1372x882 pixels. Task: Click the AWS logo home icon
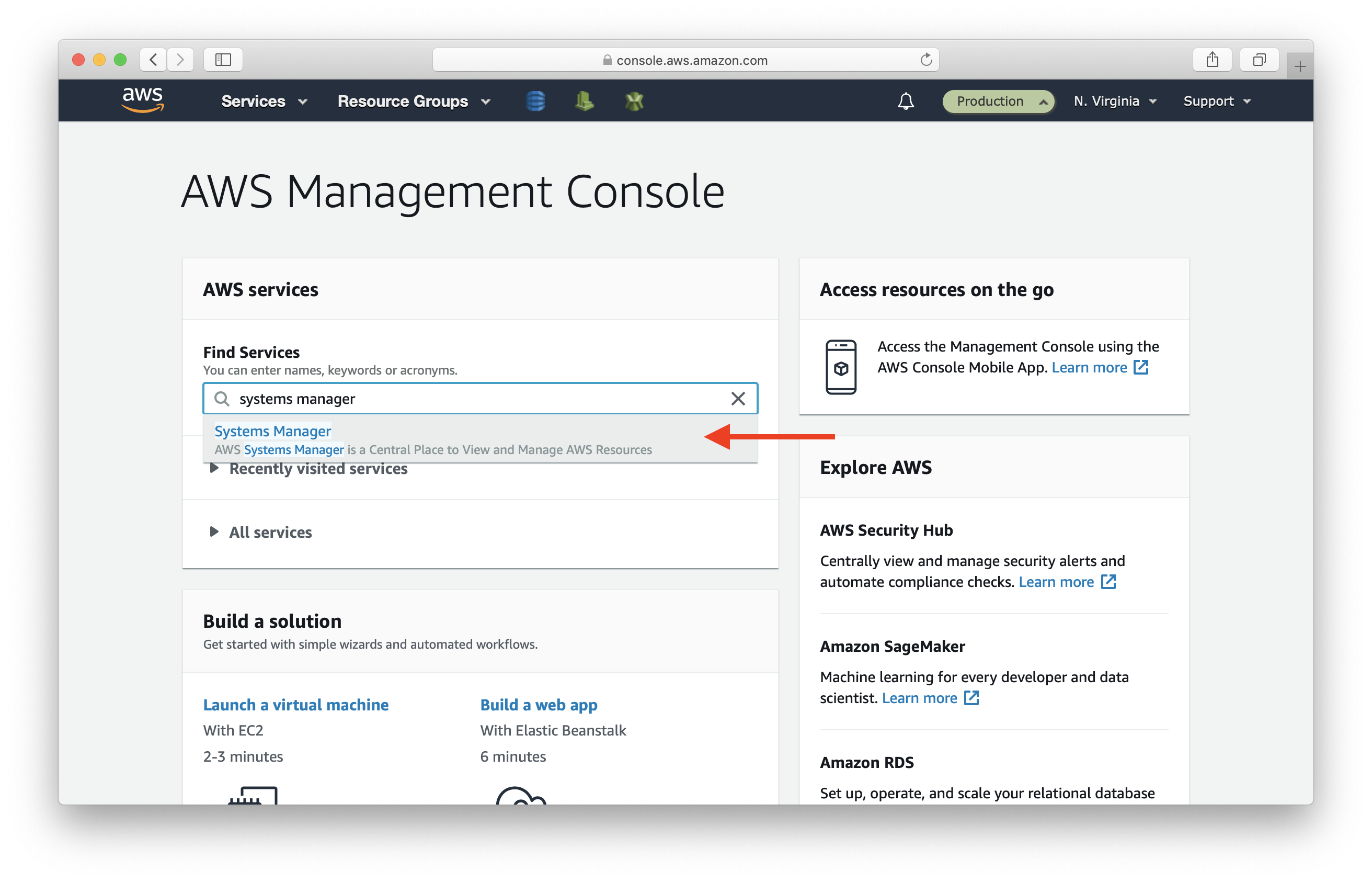coord(143,100)
